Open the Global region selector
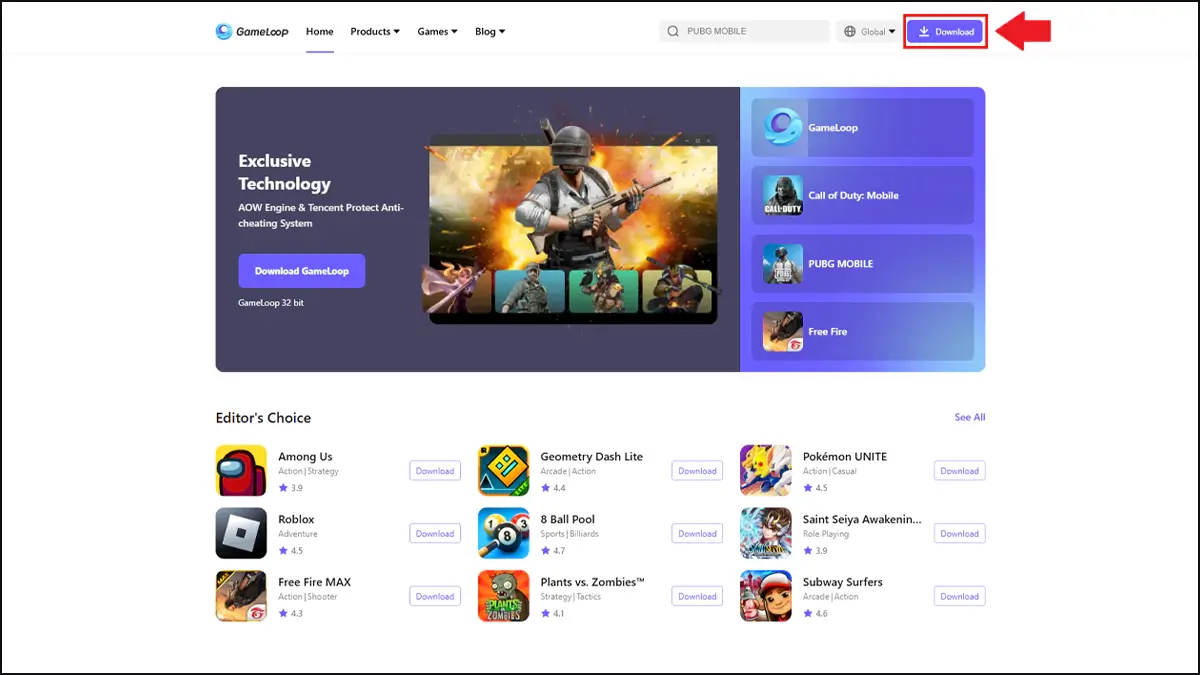The height and width of the screenshot is (675, 1200). click(869, 31)
